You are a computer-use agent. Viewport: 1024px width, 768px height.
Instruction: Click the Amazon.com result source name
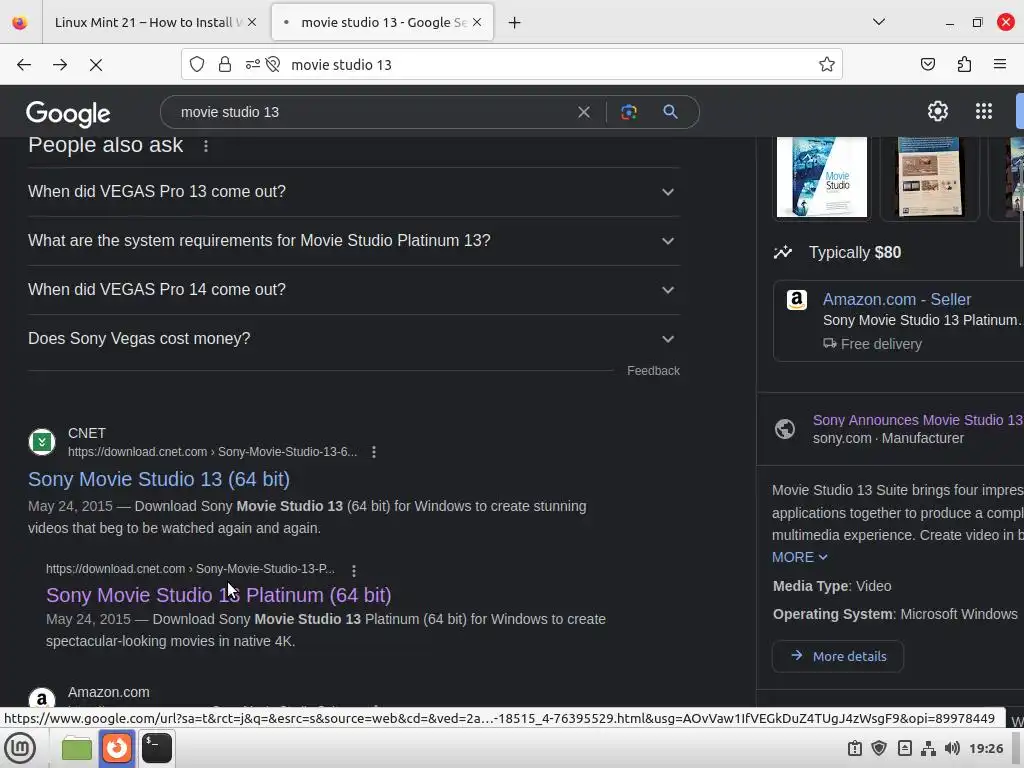108,692
